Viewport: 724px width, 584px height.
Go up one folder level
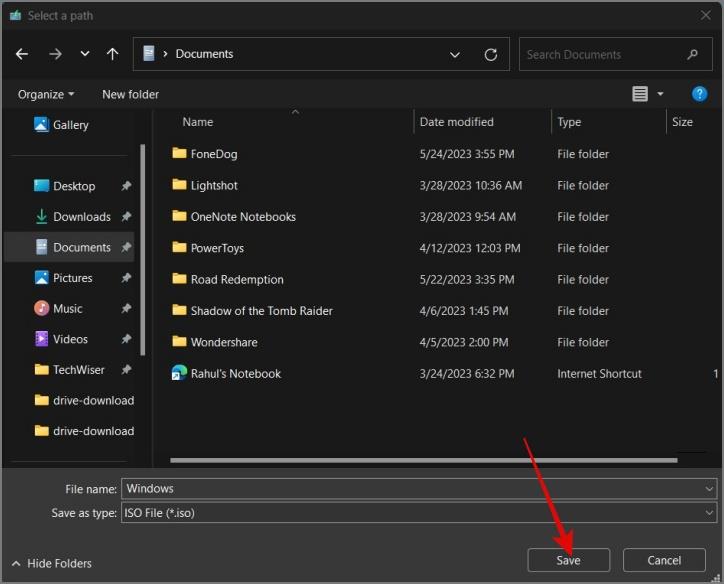point(112,54)
